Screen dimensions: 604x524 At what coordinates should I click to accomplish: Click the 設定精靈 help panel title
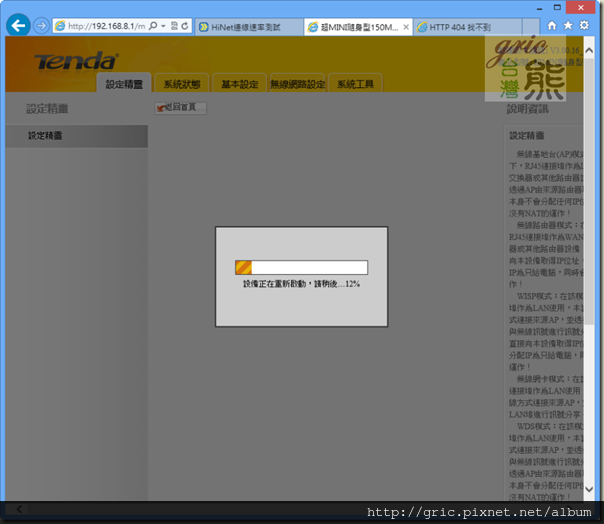pyautogui.click(x=527, y=136)
